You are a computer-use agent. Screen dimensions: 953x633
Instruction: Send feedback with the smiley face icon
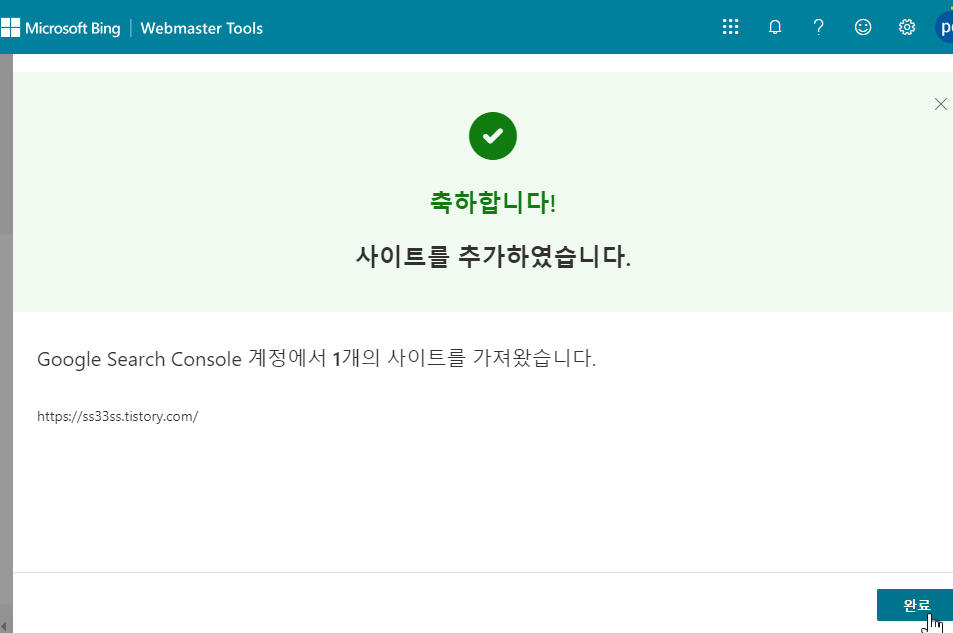coord(862,27)
